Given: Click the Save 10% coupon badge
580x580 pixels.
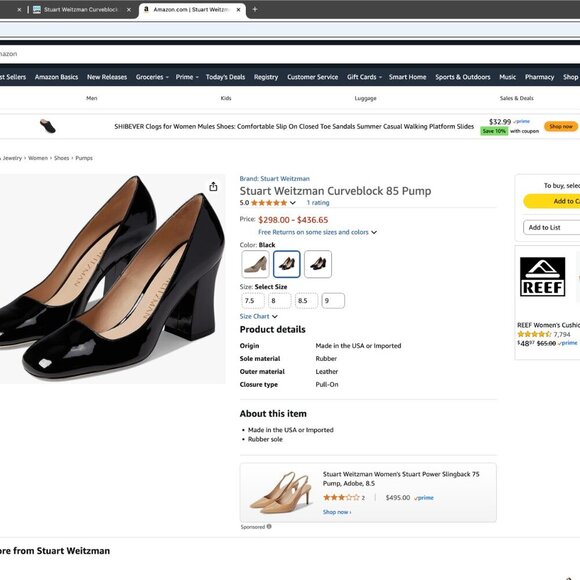Looking at the screenshot, I should point(494,131).
